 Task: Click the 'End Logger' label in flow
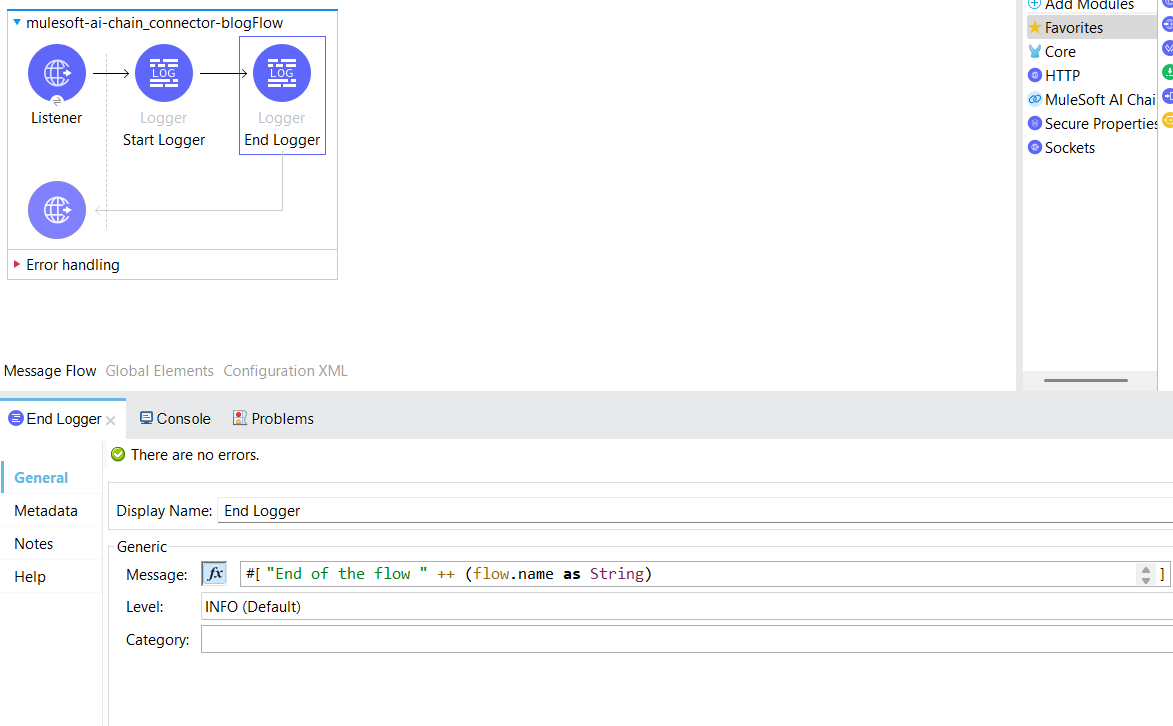[282, 140]
